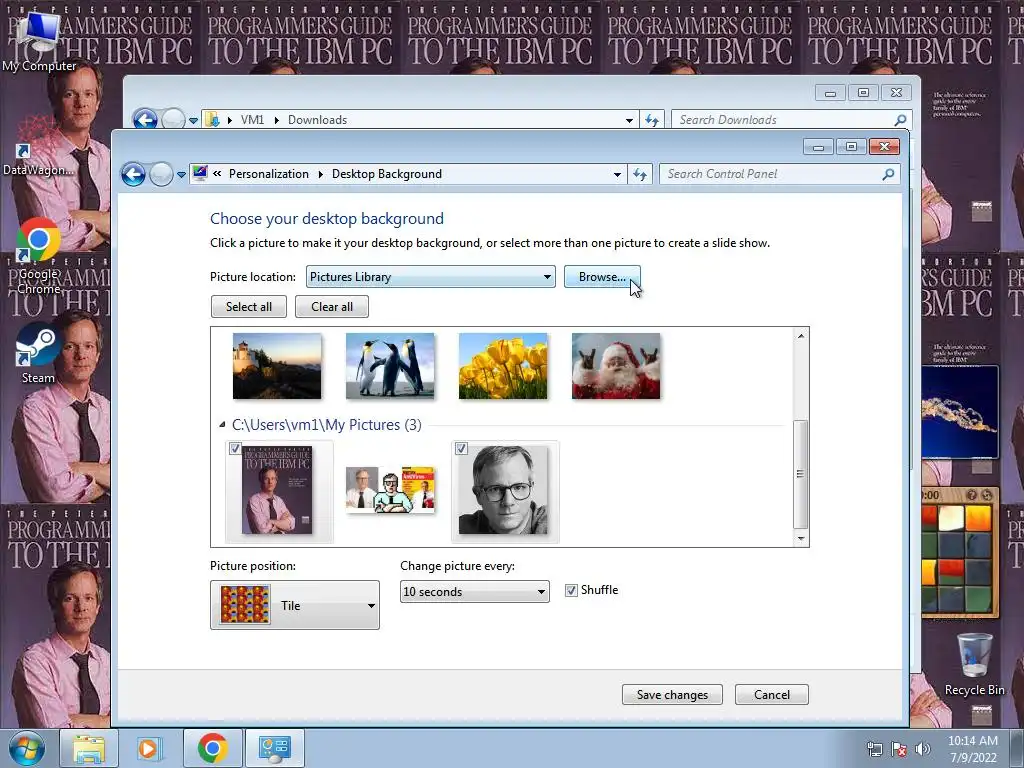Click Downloads breadcrumb in address bar
This screenshot has width=1024, height=768.
tap(317, 120)
